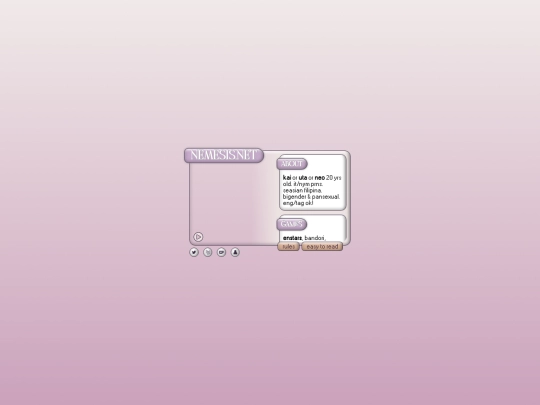Select the ABOUT section label
Viewport: 540px width, 405px height.
coord(292,164)
